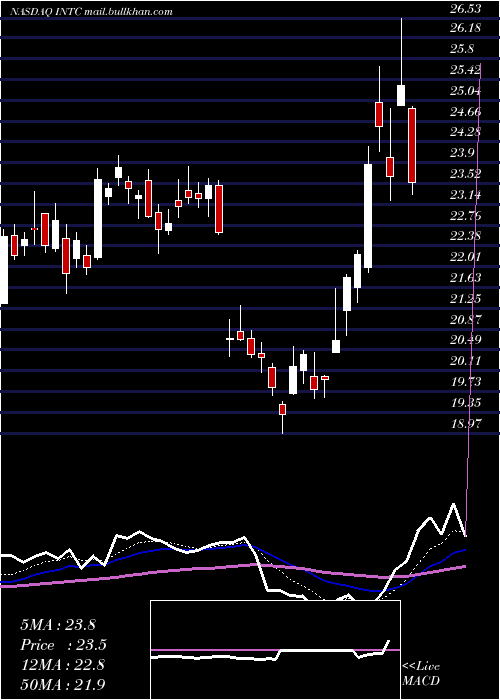Image resolution: width=500 pixels, height=700 pixels.
Task: Click the '<<Live MACD' label
Action: [x=421, y=673]
